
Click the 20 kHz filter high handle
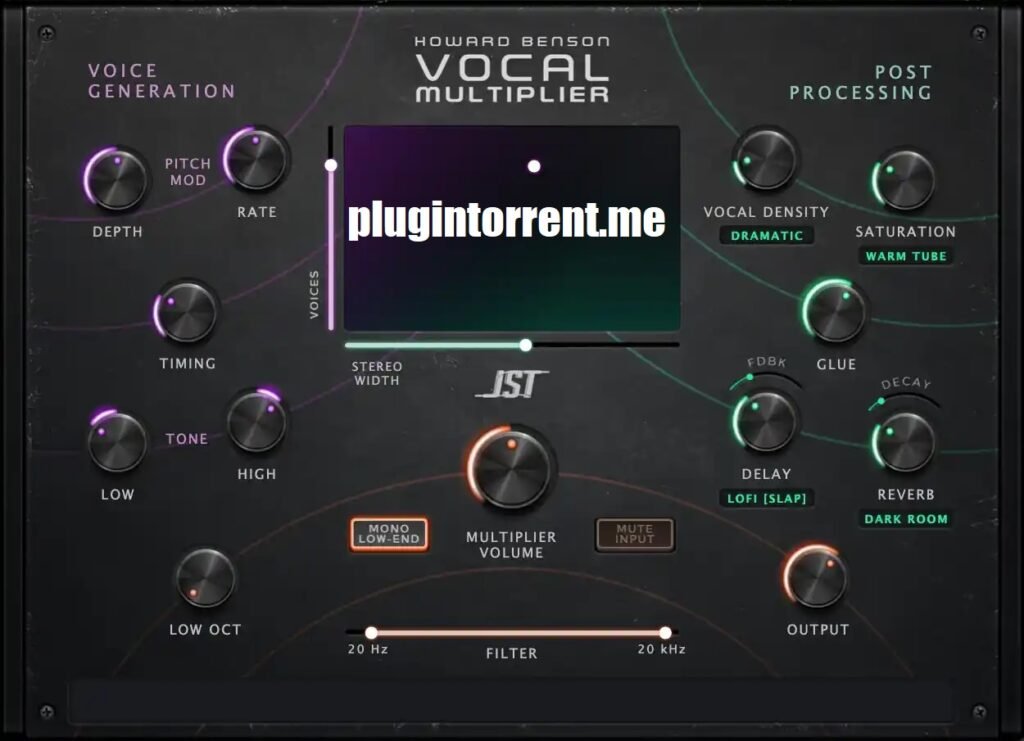pyautogui.click(x=665, y=633)
